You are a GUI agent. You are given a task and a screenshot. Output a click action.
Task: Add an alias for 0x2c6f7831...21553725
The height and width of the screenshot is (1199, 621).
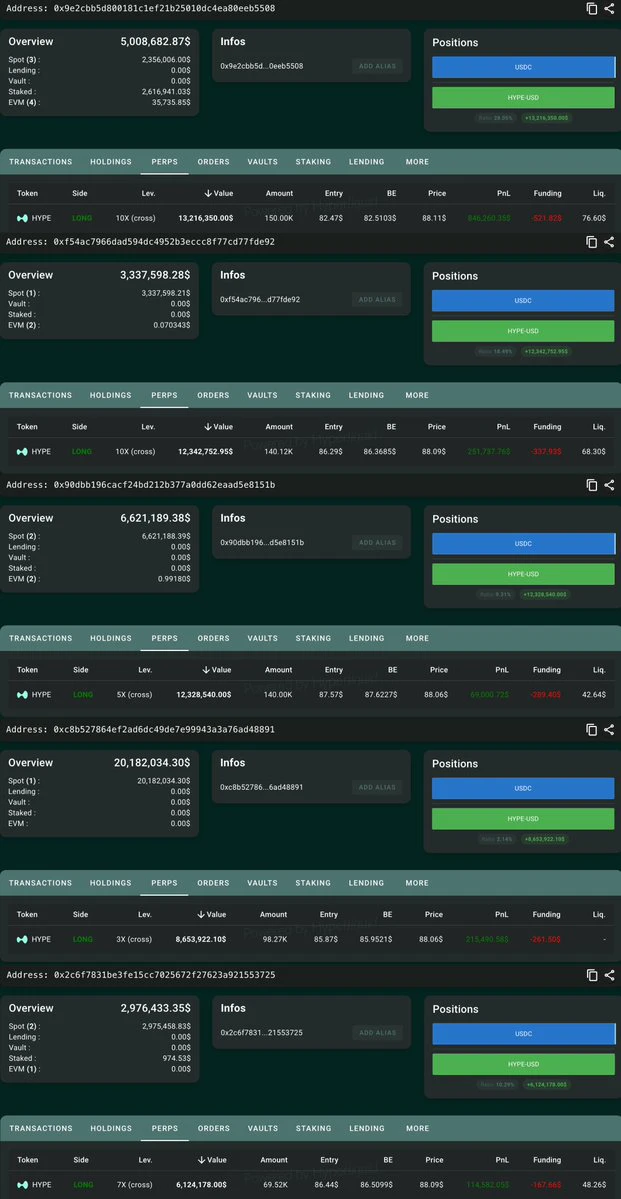(377, 1033)
